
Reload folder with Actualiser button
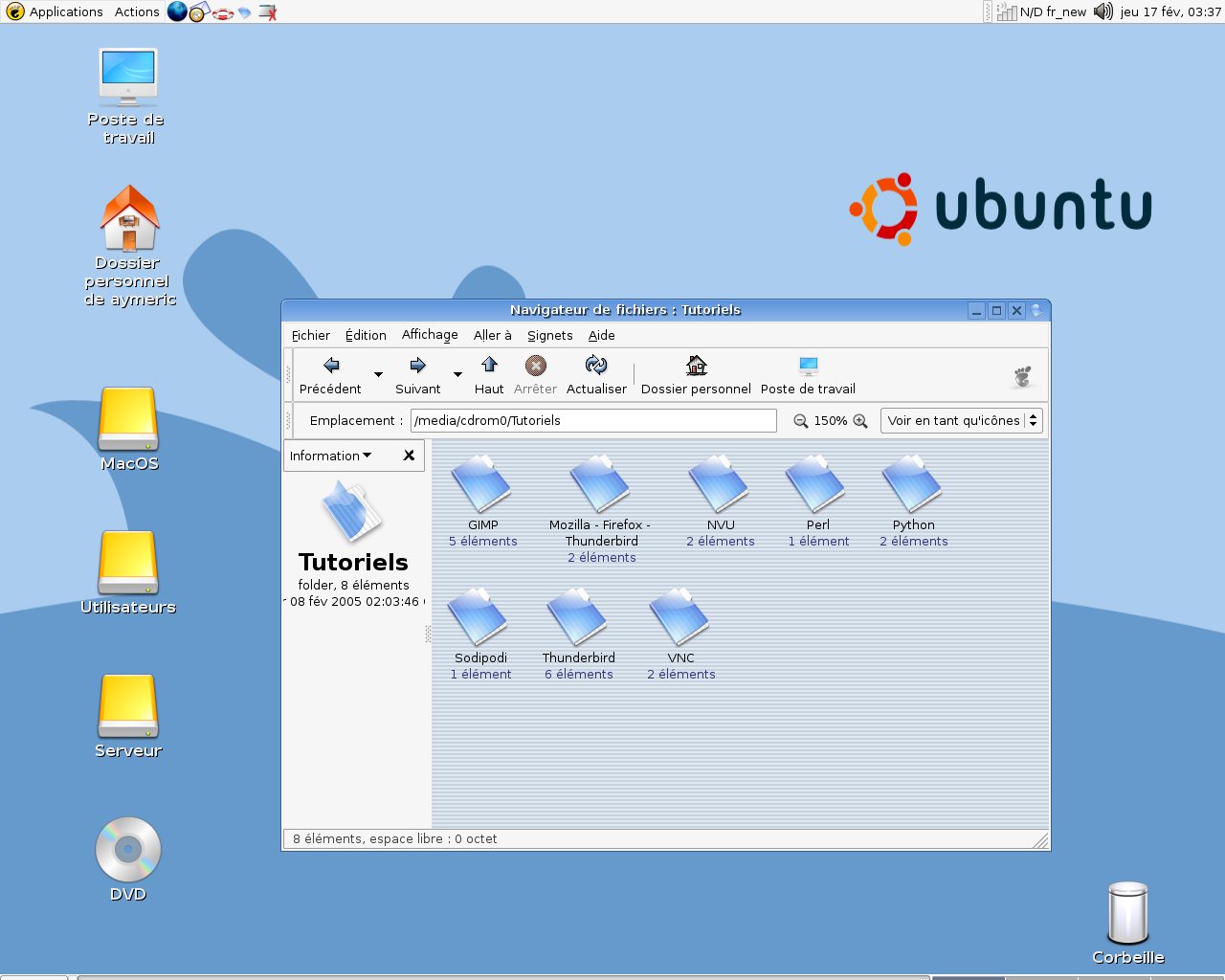coord(596,374)
